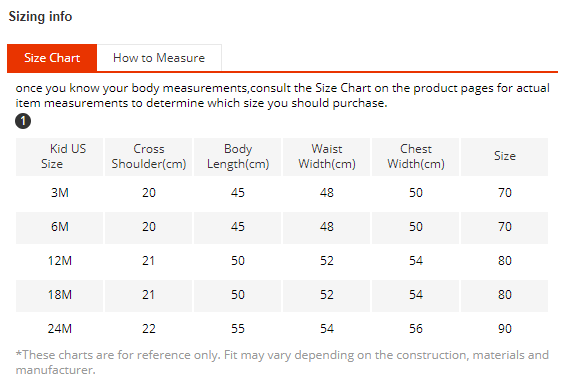Click the Cross Shoulder(cm) column header

click(x=149, y=157)
